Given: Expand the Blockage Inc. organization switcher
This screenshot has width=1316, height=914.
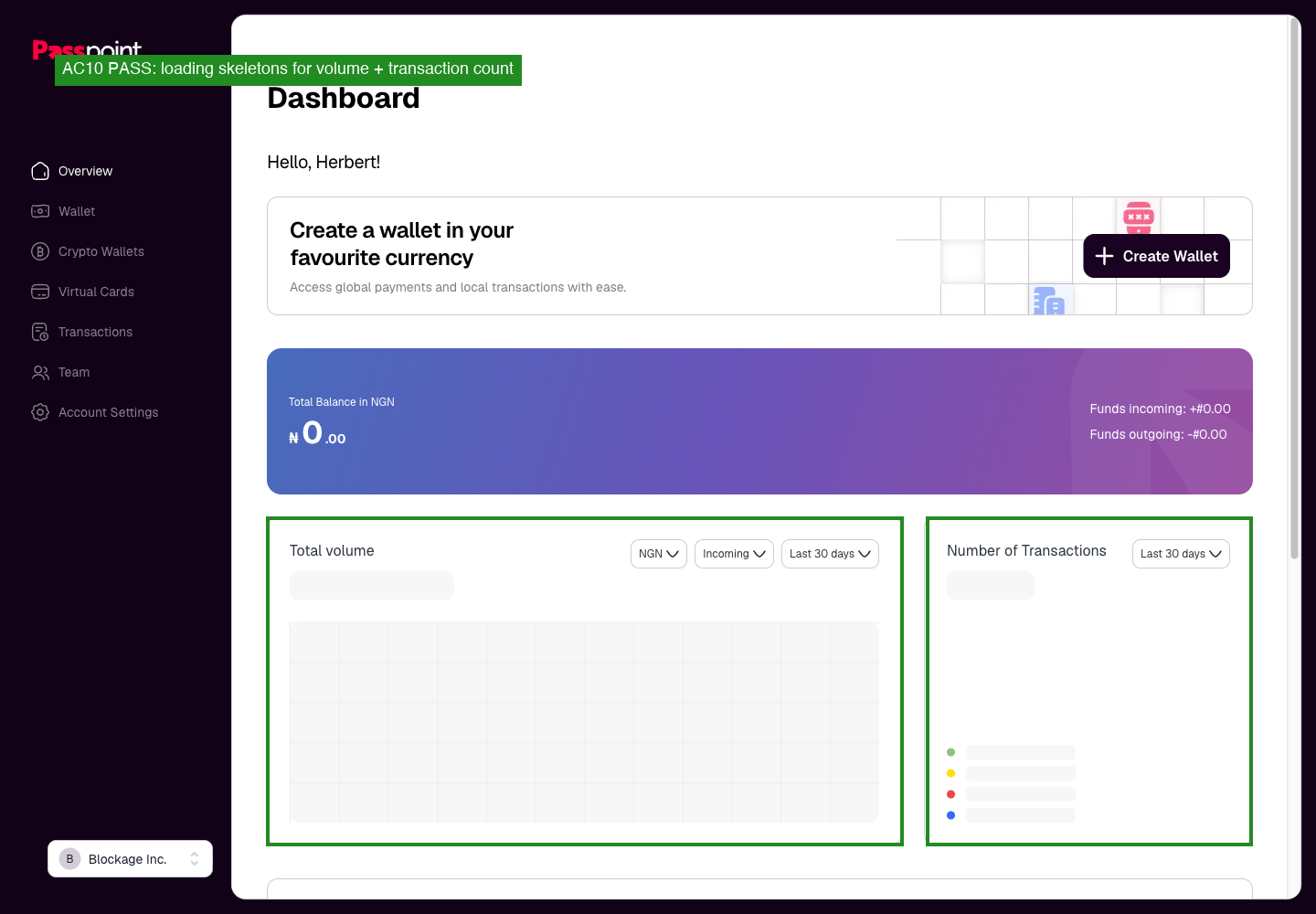Looking at the screenshot, I should pyautogui.click(x=130, y=859).
